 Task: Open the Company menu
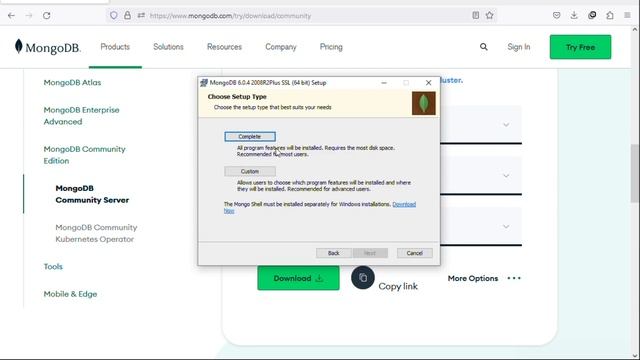coord(281,47)
